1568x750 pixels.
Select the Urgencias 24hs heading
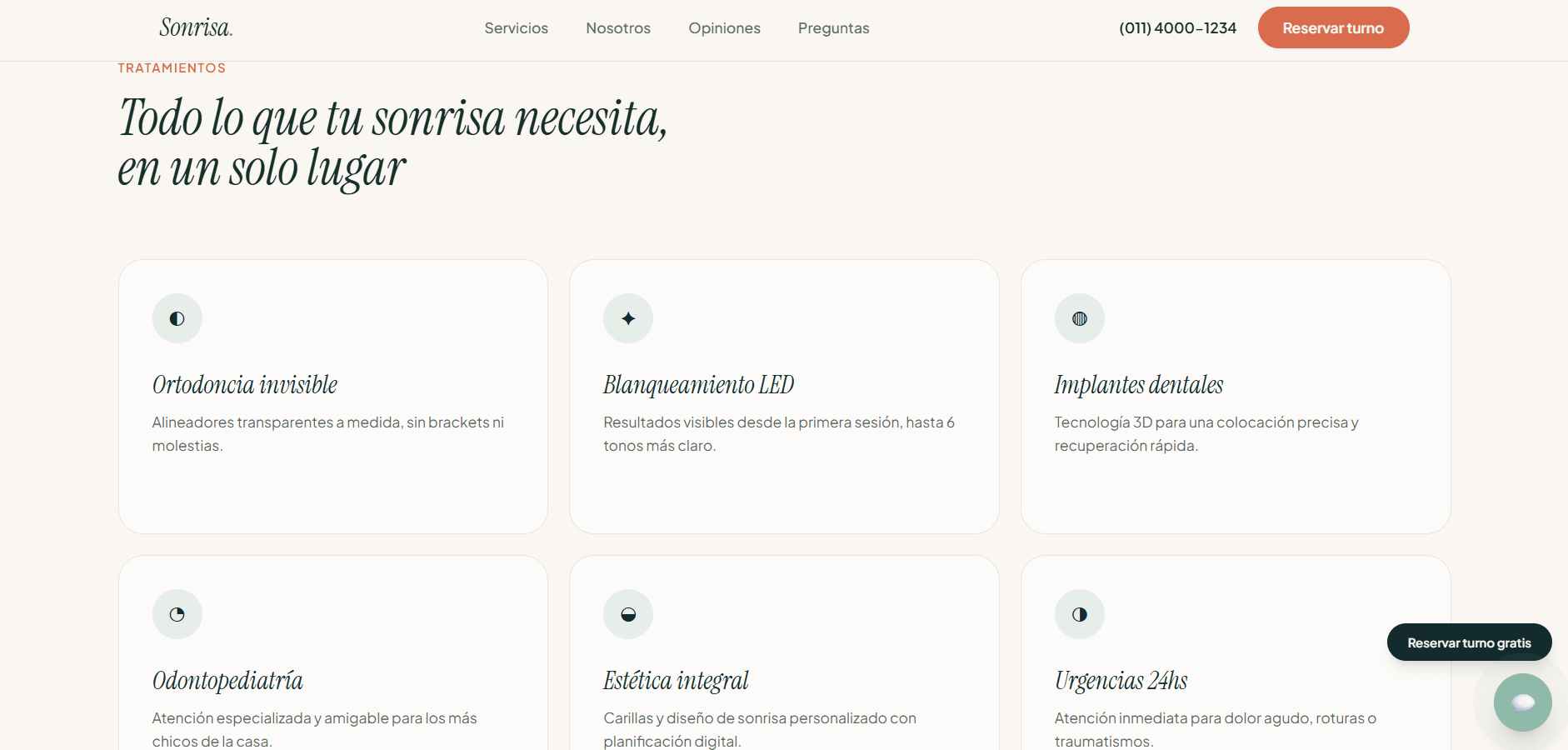tap(1121, 681)
